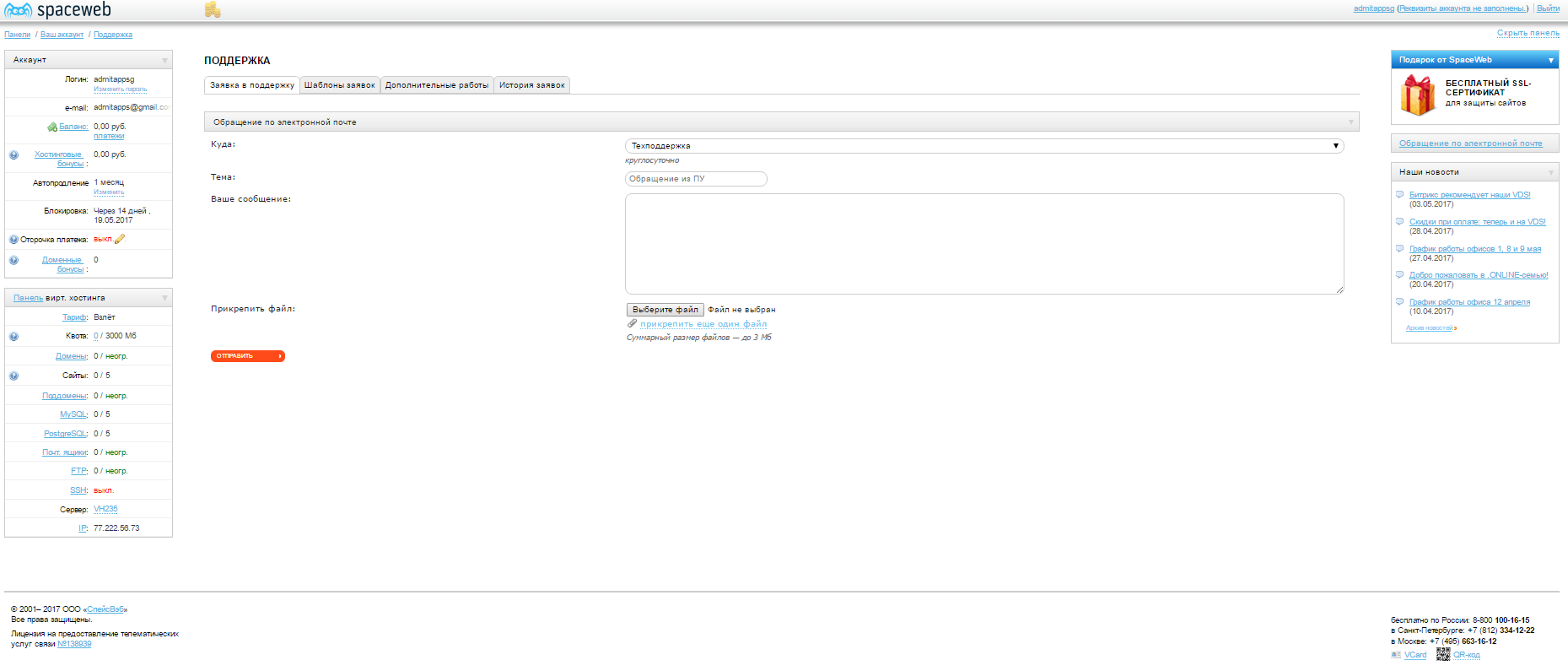Click speech bubble beside График работы офиса 12 апреля
1568x671 pixels.
1400,302
